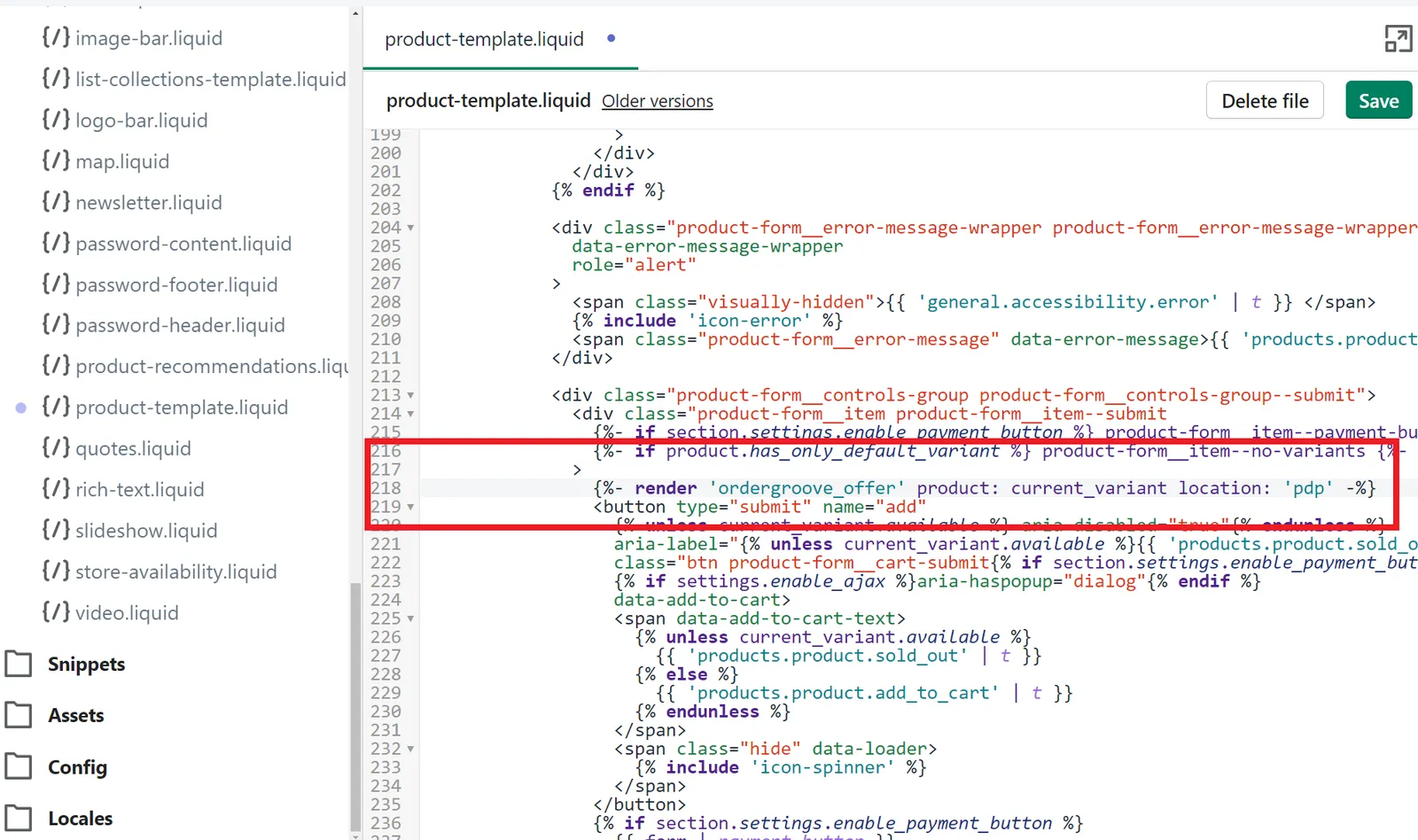Screen dimensions: 1418x840
Task: Click the sidebar file list scrollbar
Action: point(356,707)
